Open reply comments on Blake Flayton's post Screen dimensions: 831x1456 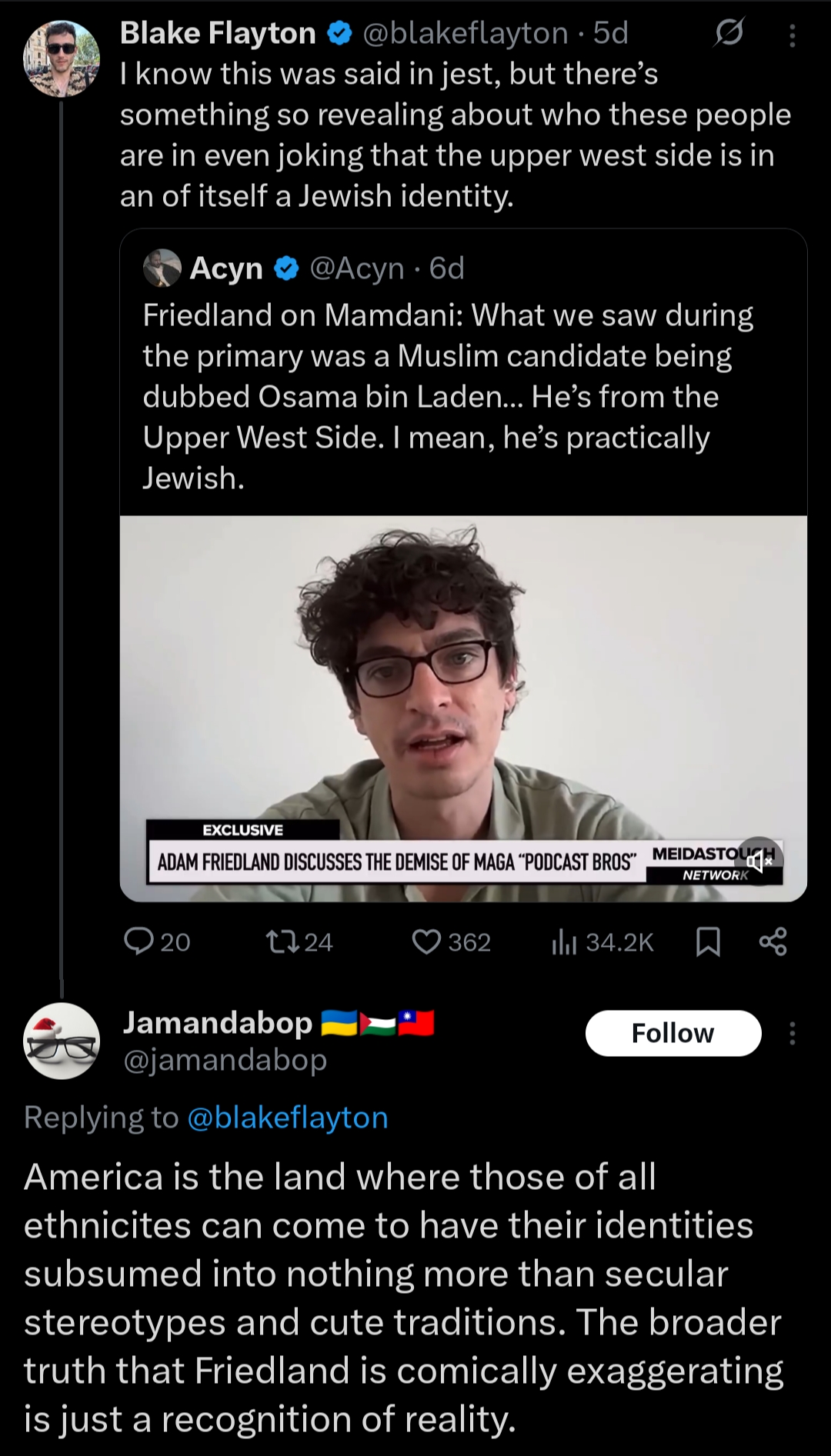(140, 941)
